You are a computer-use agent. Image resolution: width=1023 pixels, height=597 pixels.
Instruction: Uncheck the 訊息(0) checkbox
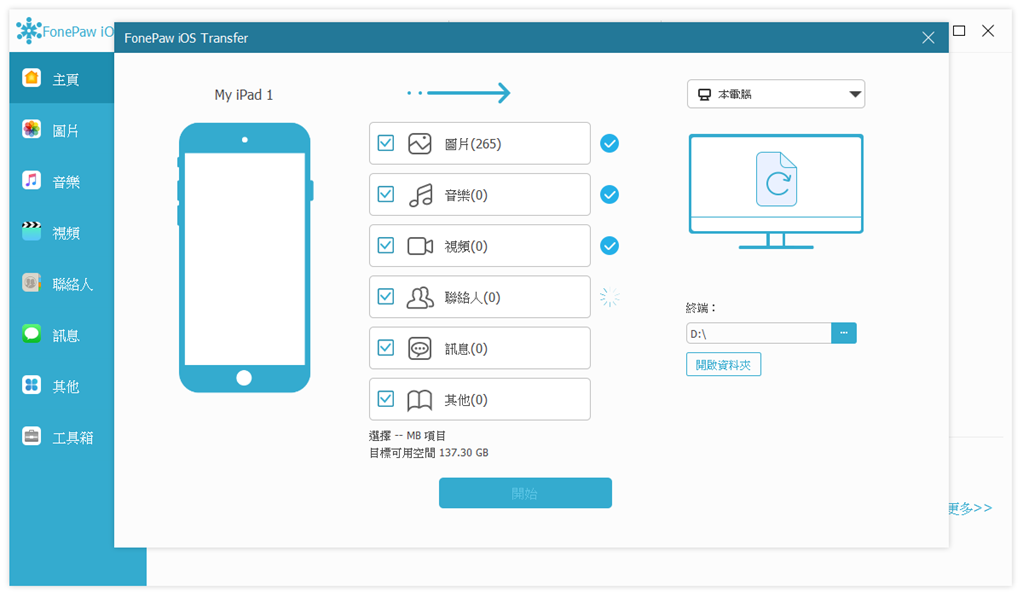[386, 347]
